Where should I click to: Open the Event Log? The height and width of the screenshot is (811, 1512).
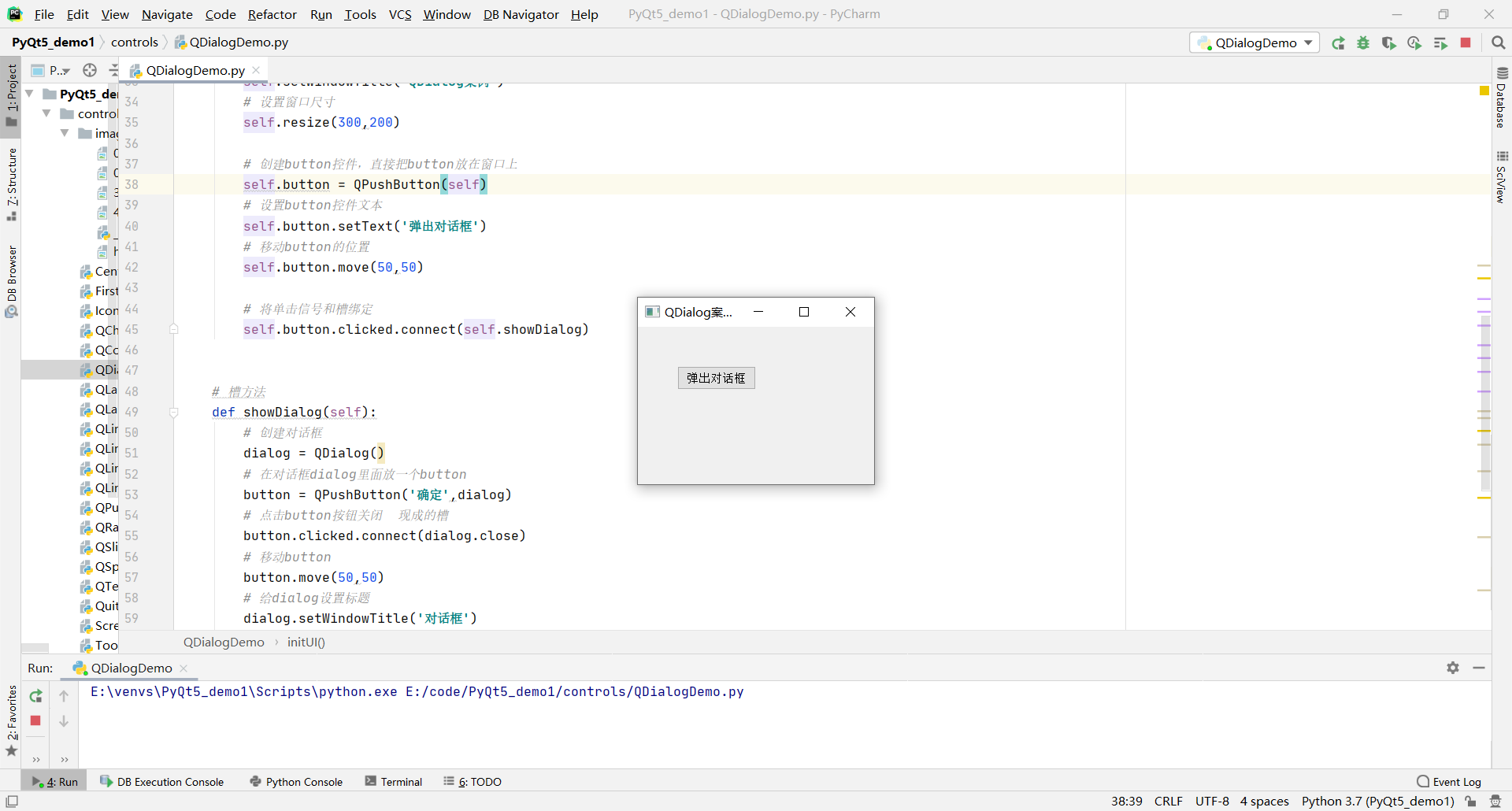tap(1449, 782)
